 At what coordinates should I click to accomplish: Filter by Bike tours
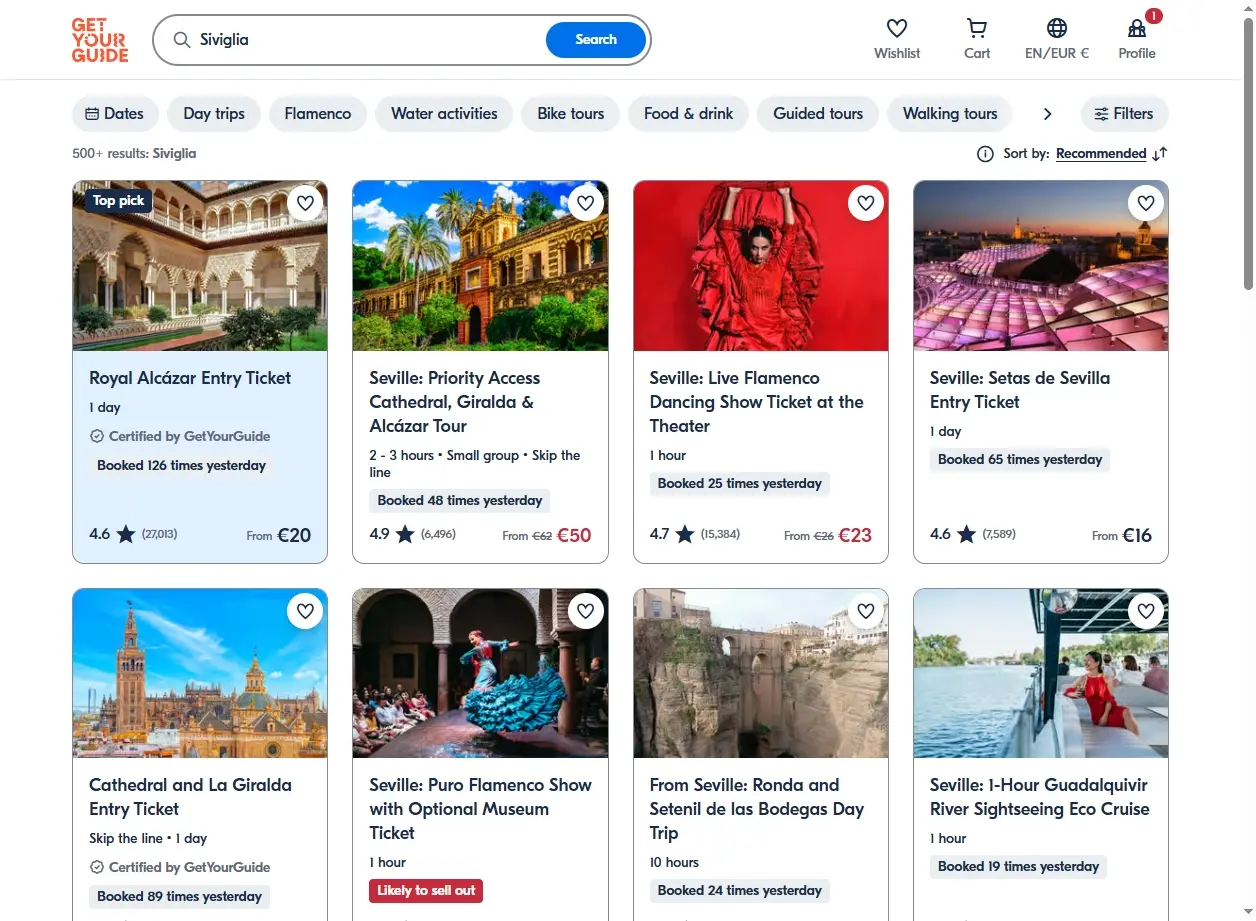point(571,114)
